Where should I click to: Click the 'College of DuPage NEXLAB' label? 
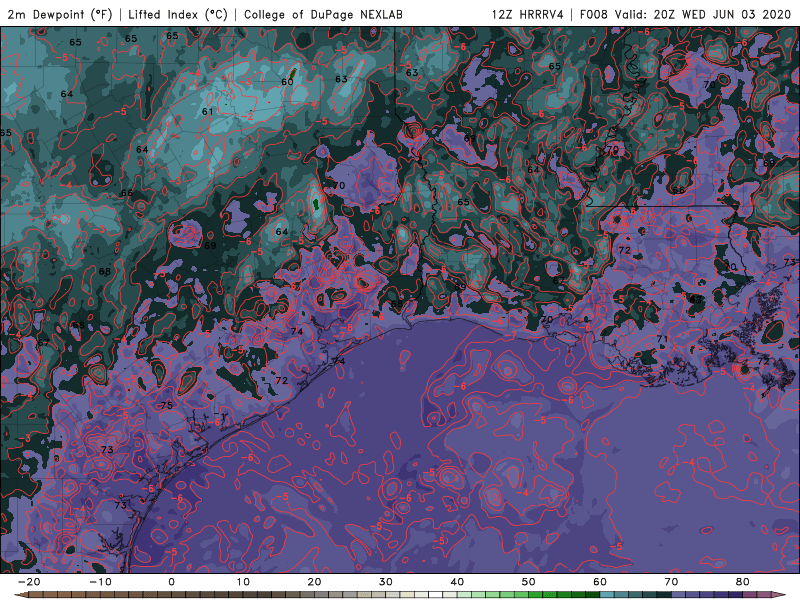click(x=323, y=14)
